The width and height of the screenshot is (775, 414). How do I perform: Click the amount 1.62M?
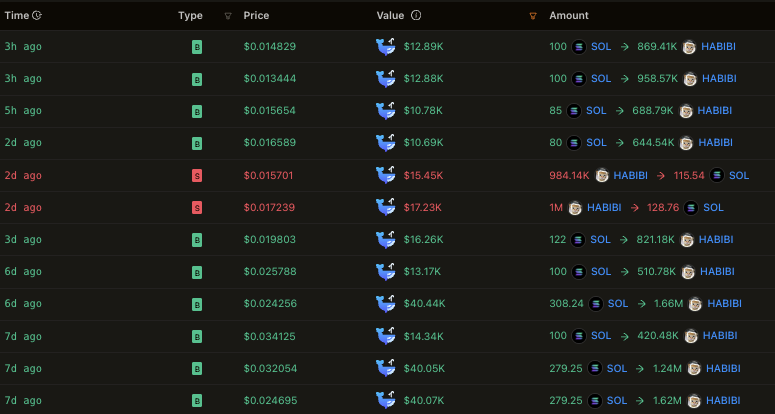click(x=668, y=401)
